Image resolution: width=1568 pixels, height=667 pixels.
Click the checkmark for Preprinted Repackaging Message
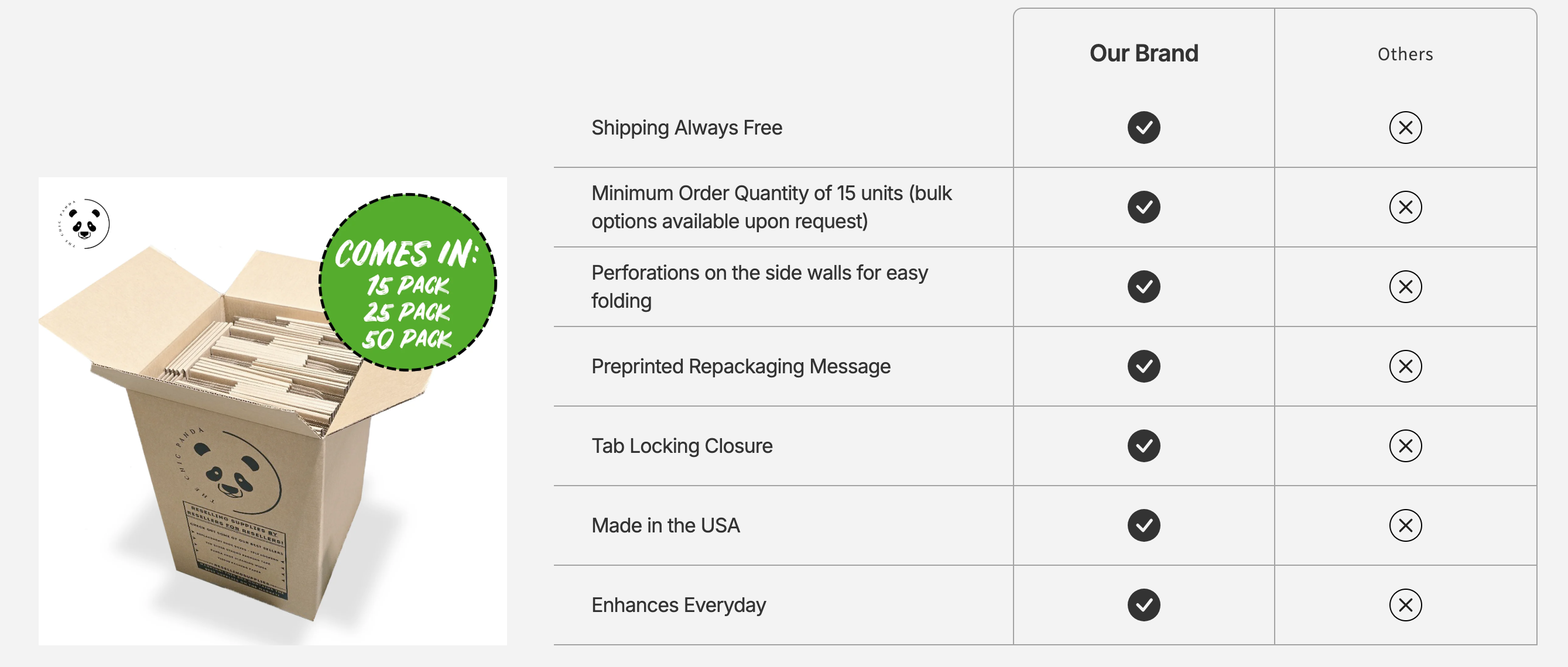pos(1144,367)
